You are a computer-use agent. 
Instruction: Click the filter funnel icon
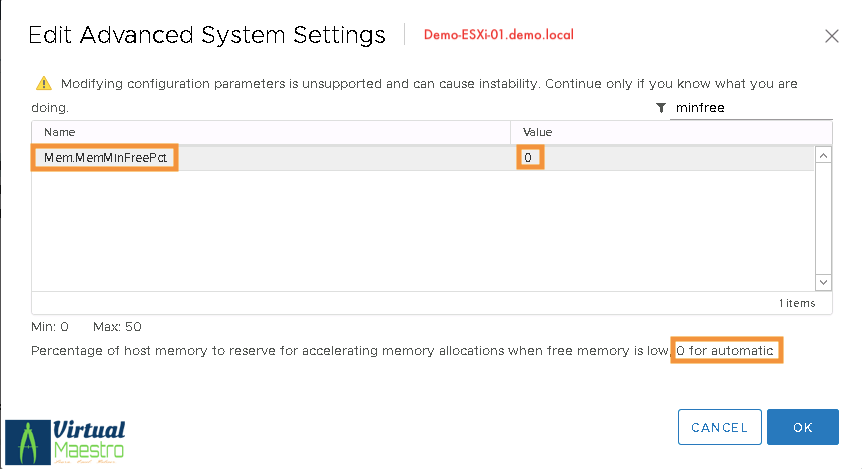(x=661, y=108)
